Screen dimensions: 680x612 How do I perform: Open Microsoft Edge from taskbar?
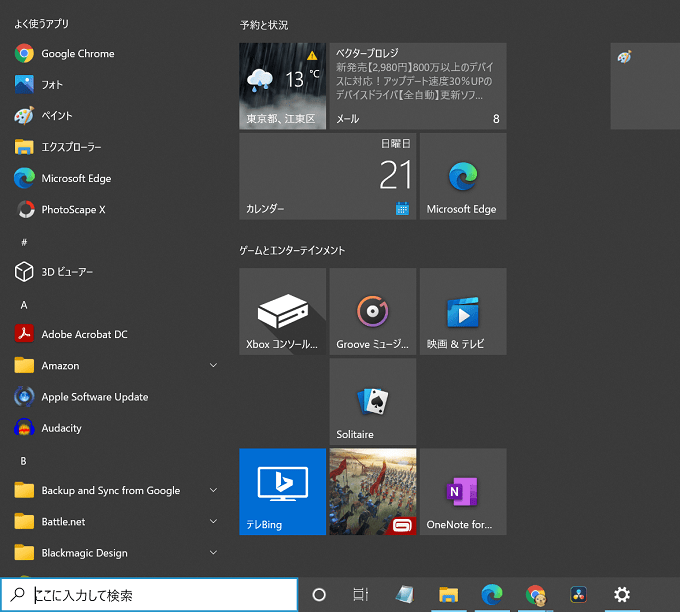click(492, 595)
